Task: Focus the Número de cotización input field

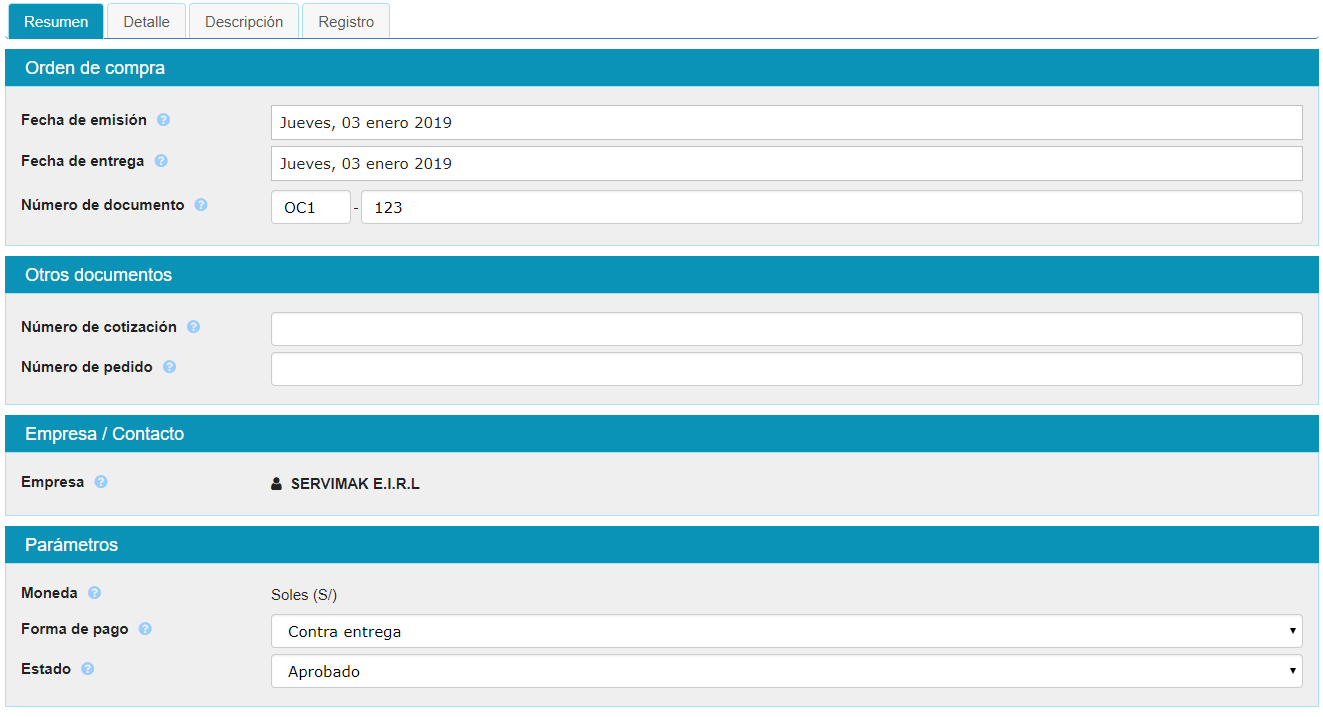Action: click(x=786, y=329)
